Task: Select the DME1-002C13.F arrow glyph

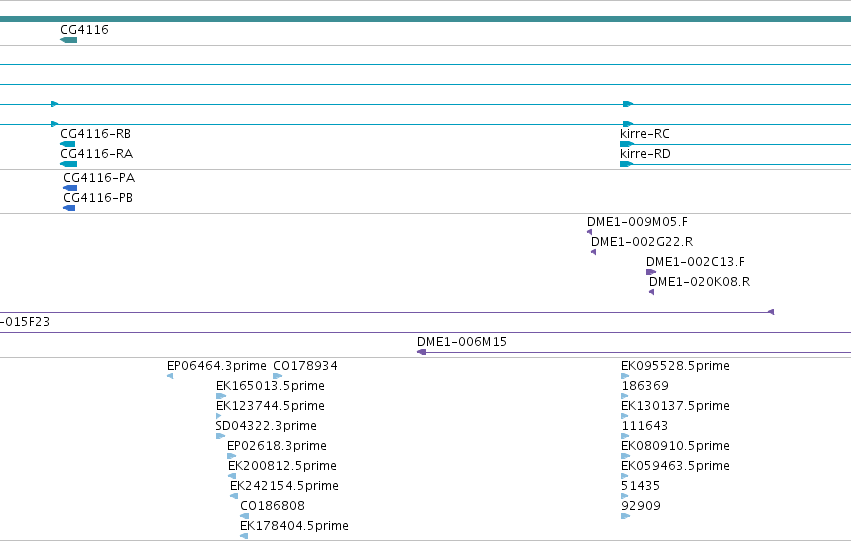Action: [x=651, y=272]
